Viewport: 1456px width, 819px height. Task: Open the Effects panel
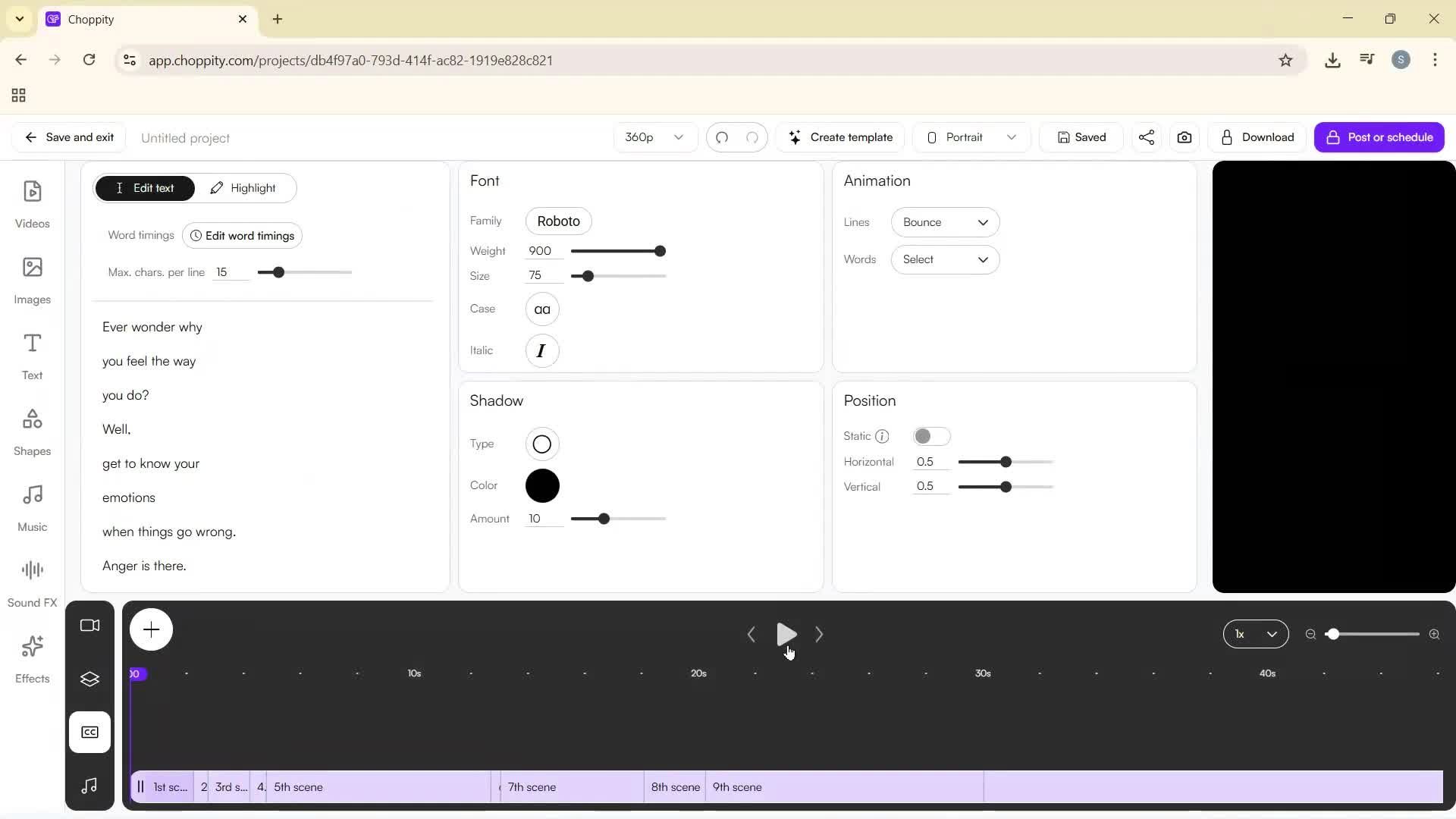tap(32, 657)
